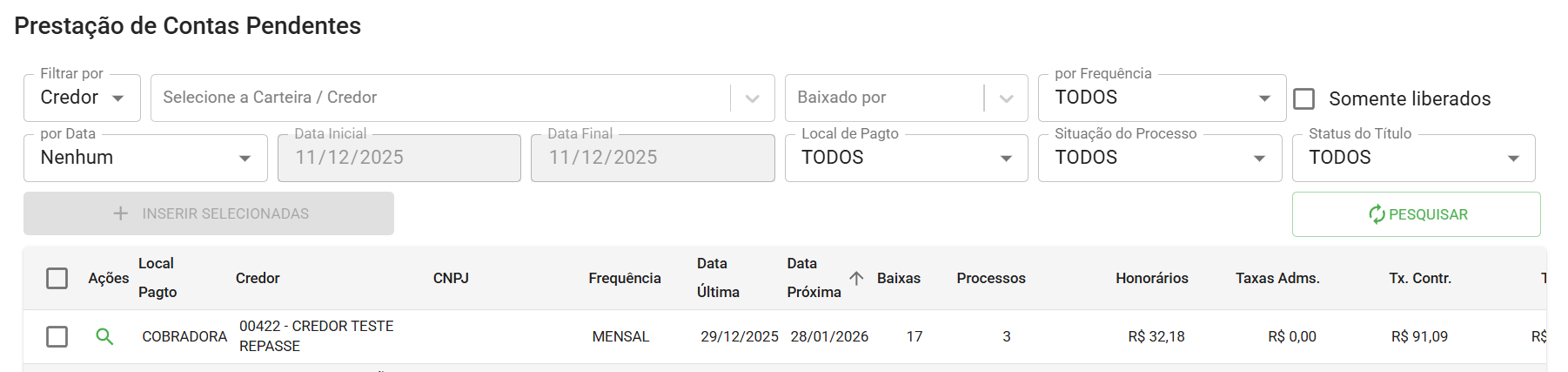
Task: Click the PESQUISAR button
Action: (1416, 214)
